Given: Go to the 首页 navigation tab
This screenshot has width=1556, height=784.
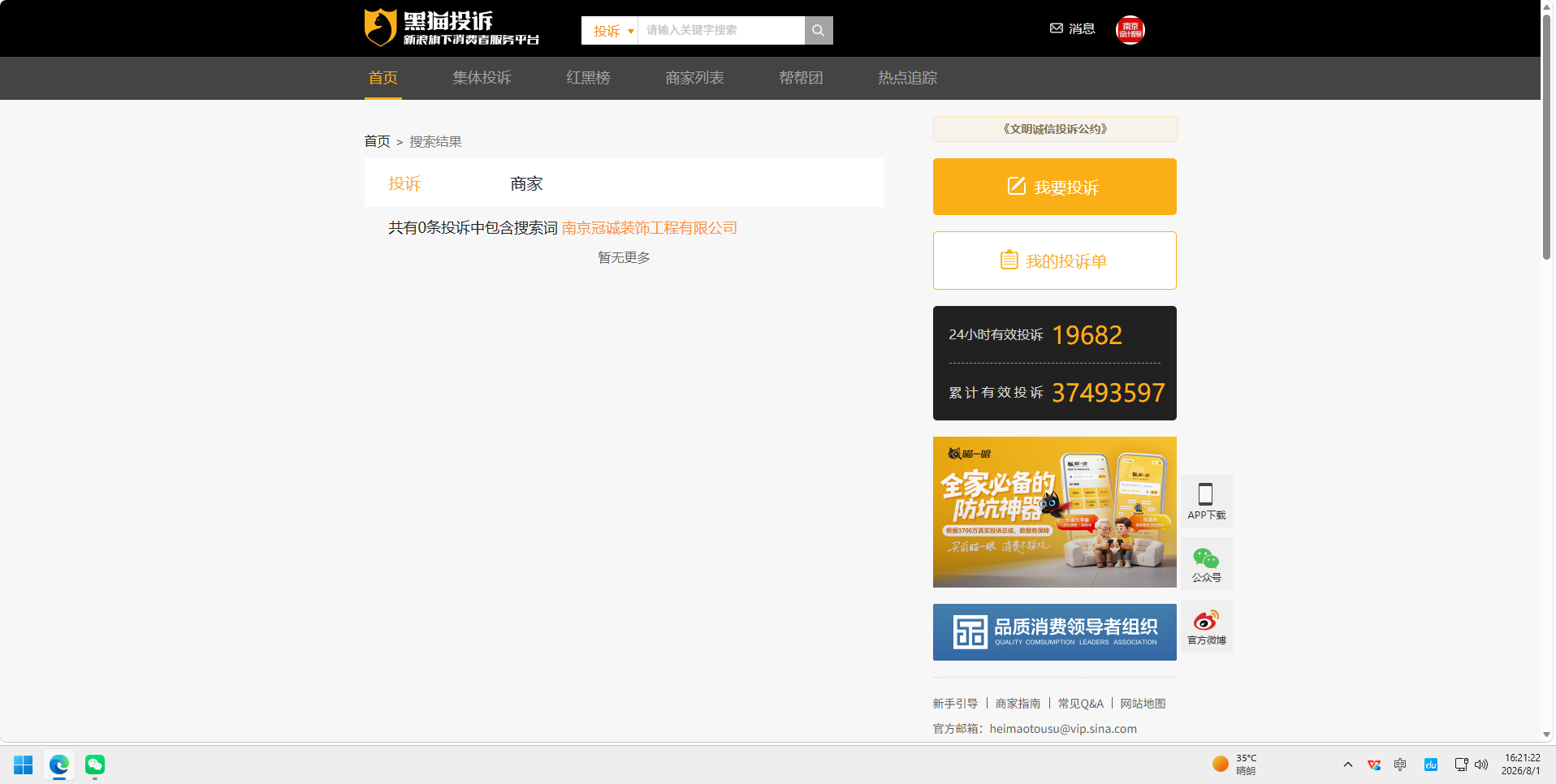Looking at the screenshot, I should pos(383,78).
